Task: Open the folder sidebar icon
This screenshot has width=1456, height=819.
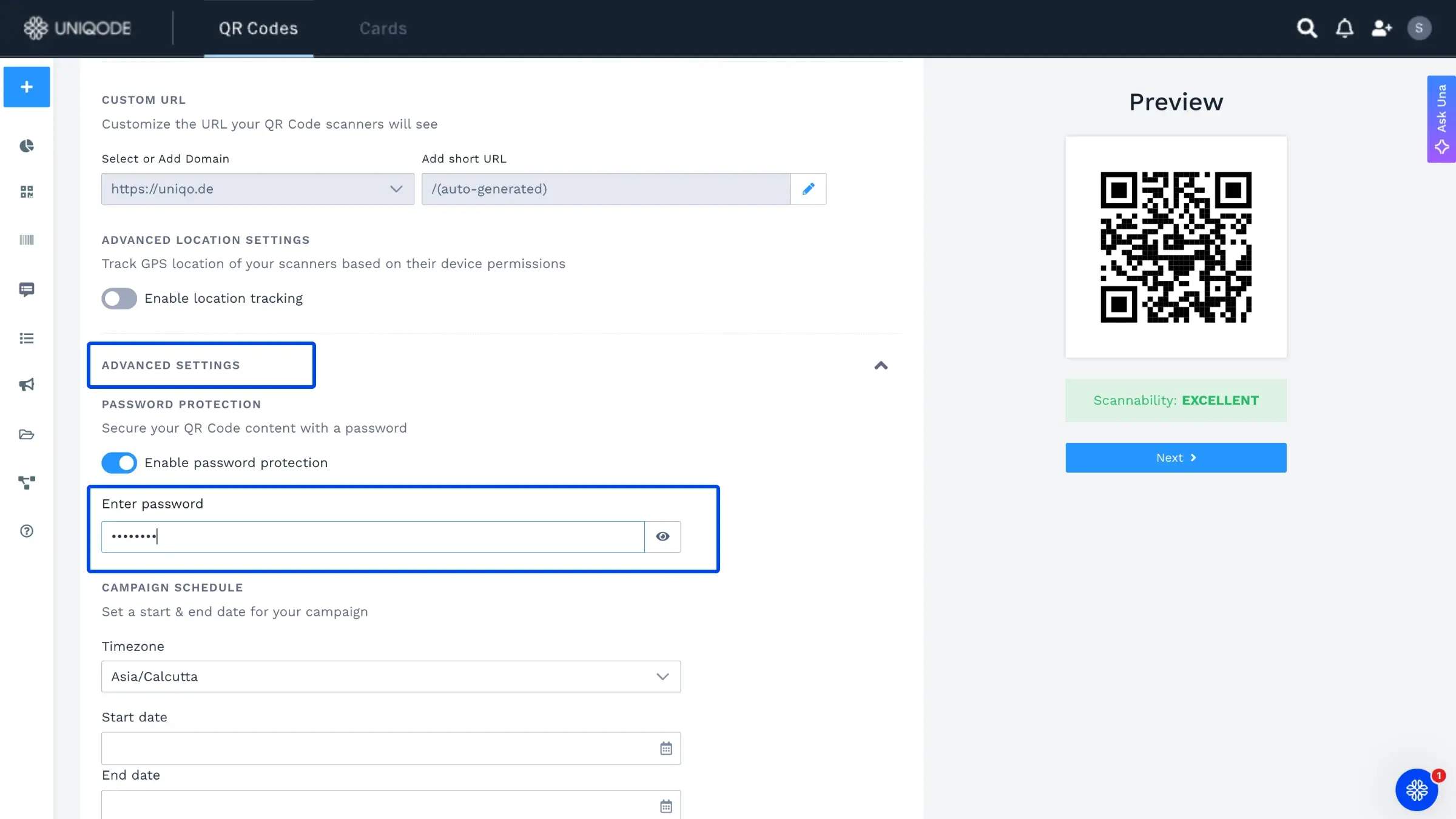Action: 27,434
